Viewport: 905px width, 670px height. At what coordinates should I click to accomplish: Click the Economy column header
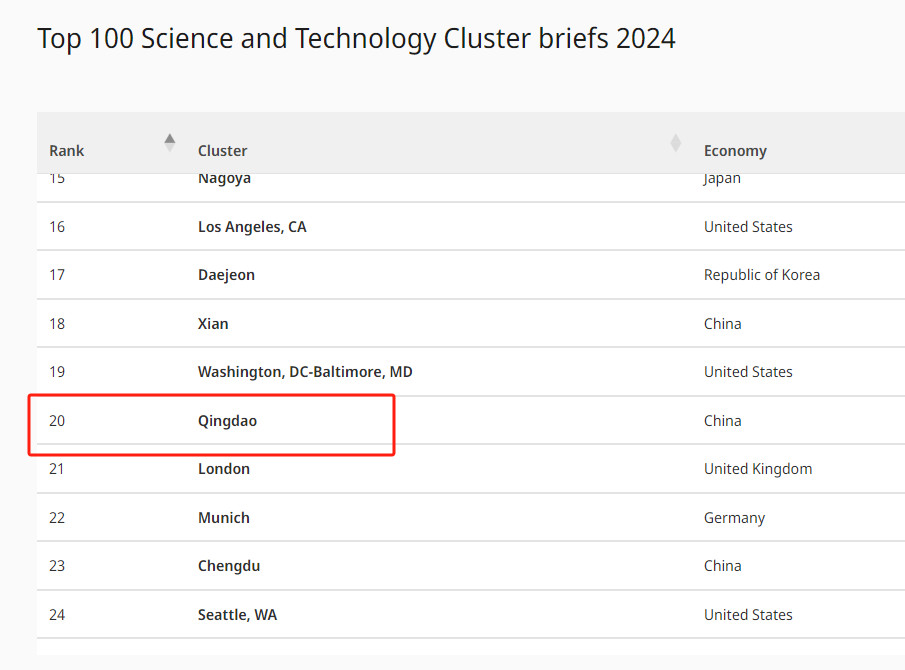(735, 151)
